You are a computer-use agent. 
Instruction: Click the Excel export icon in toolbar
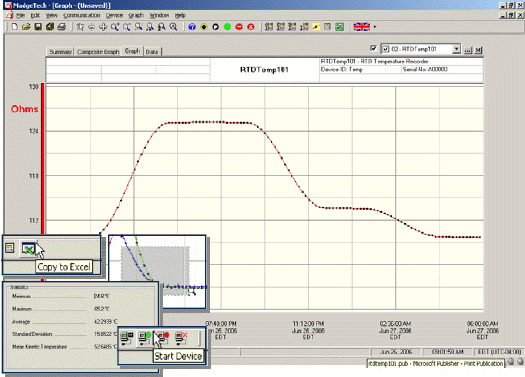click(340, 27)
